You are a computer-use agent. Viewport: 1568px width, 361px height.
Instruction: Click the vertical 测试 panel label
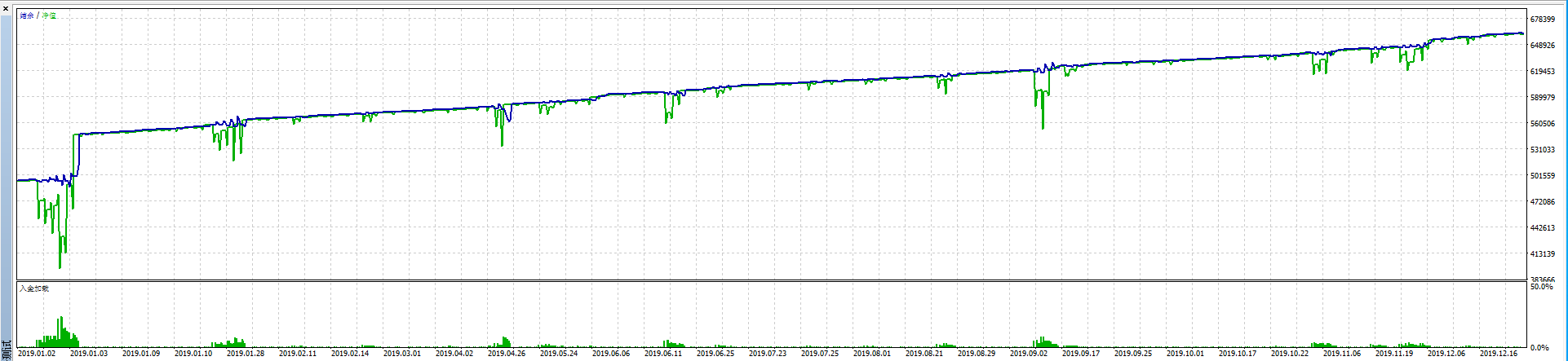pyautogui.click(x=7, y=350)
